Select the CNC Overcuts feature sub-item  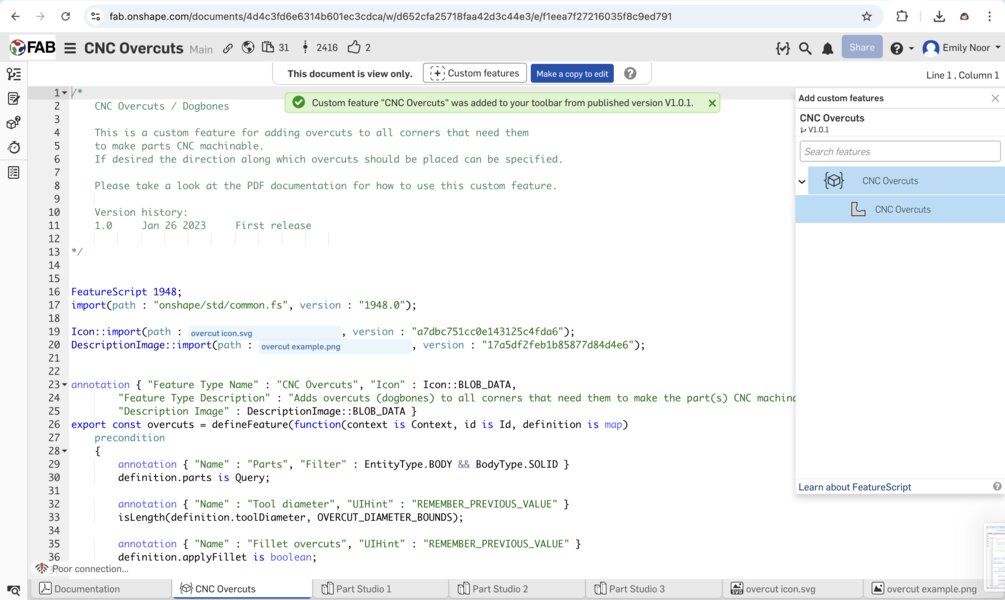(901, 210)
